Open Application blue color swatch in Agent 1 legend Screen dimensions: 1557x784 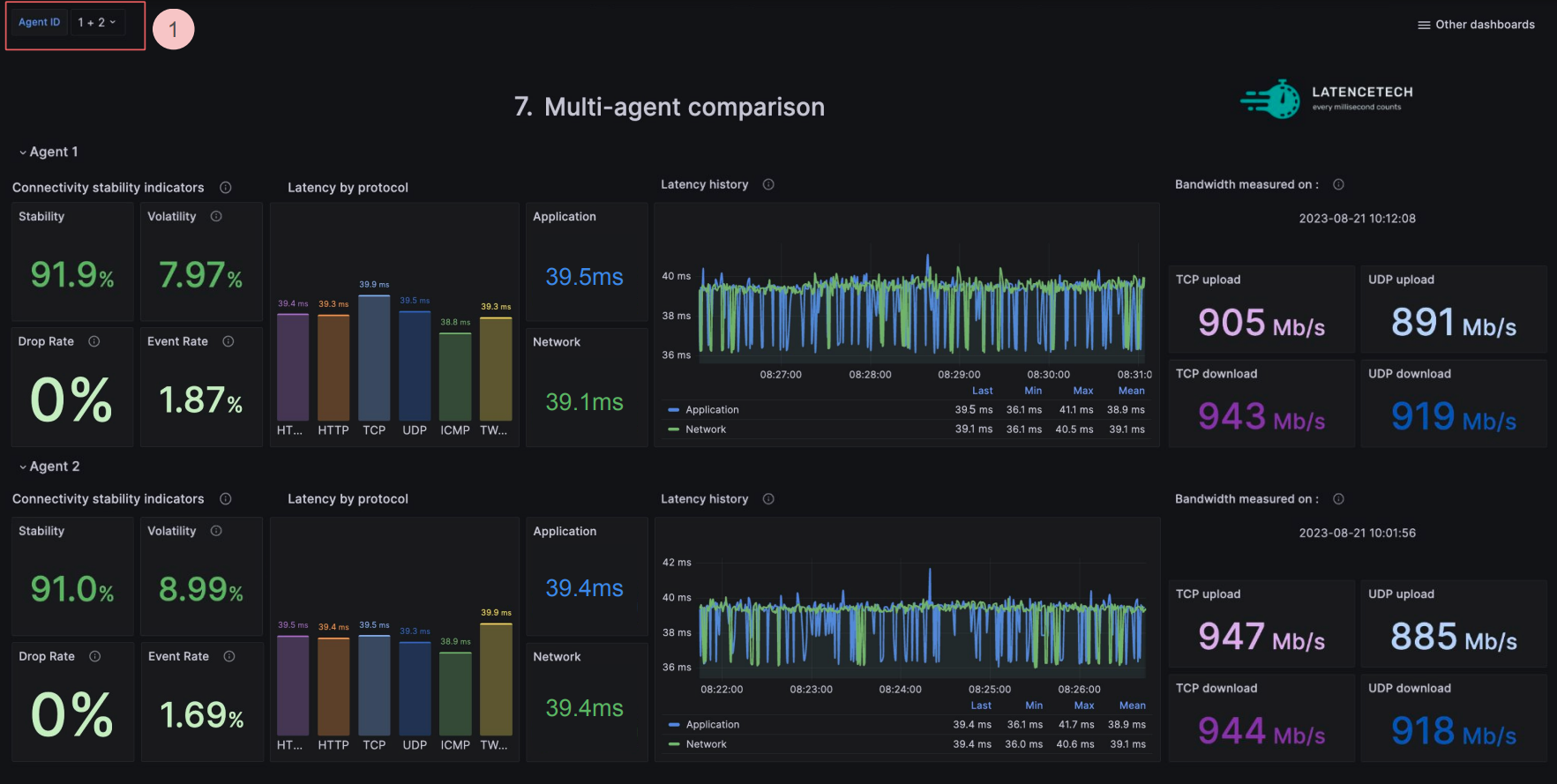(x=674, y=410)
